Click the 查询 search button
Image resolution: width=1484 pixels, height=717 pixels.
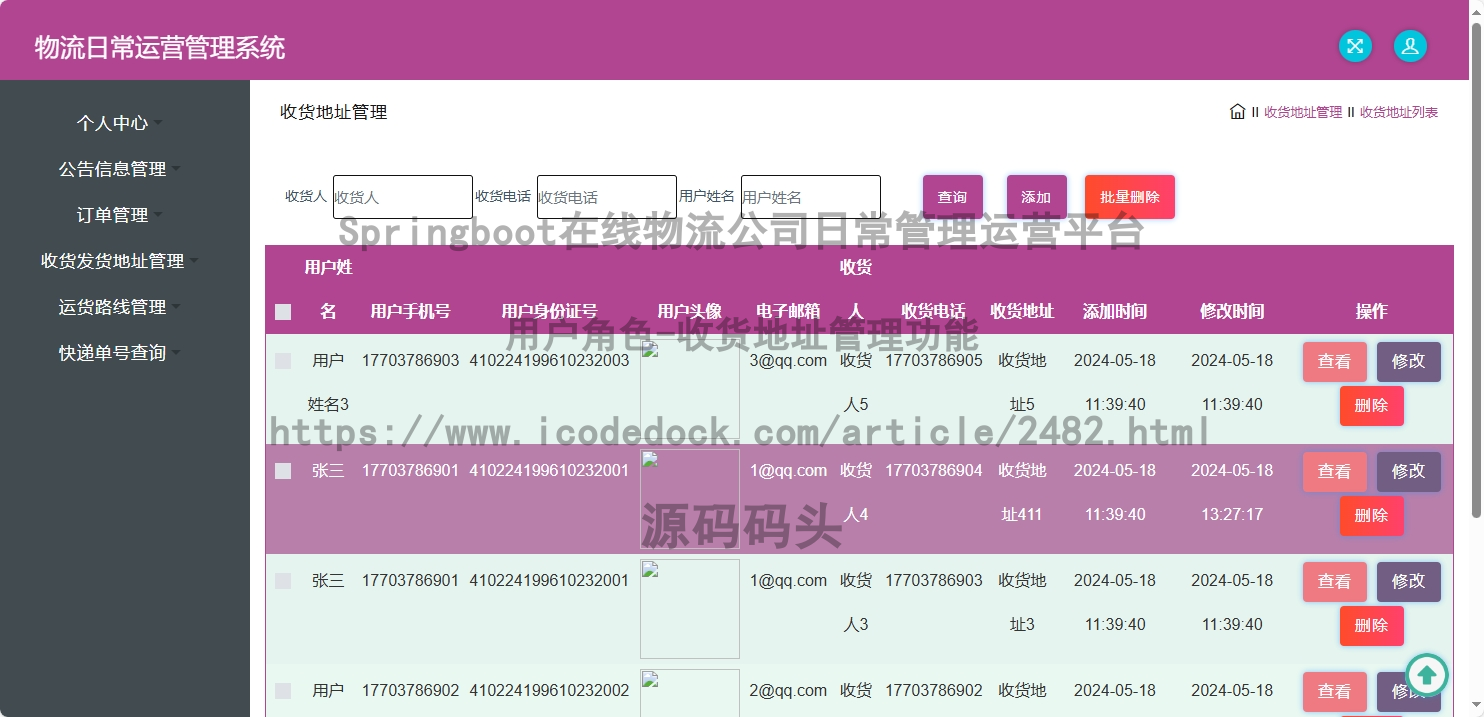click(x=953, y=197)
